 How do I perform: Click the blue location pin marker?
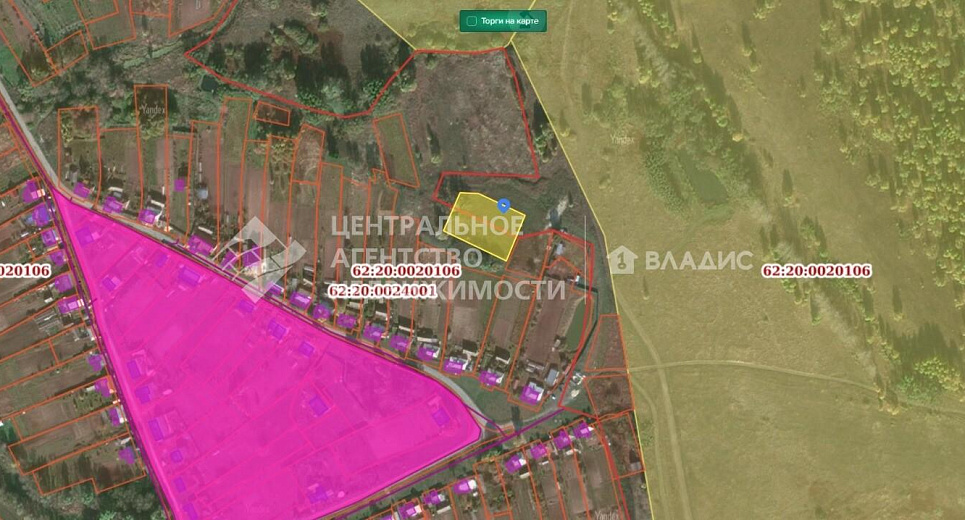tap(503, 206)
